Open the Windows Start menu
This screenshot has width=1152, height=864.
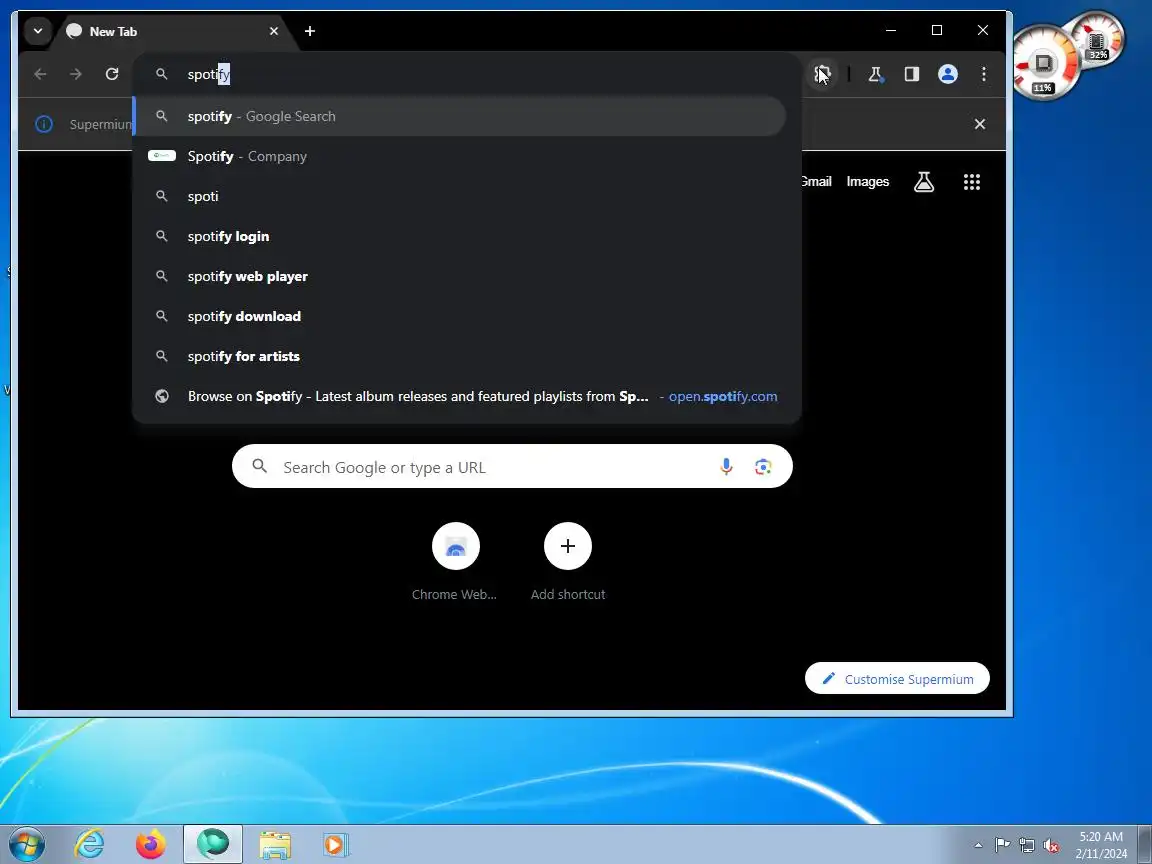(x=27, y=844)
